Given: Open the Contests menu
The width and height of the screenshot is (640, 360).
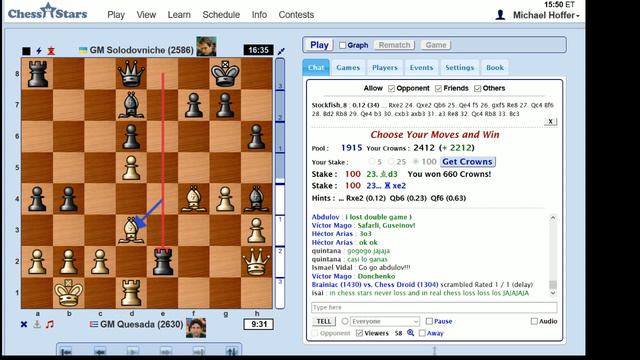Looking at the screenshot, I should 296,15.
